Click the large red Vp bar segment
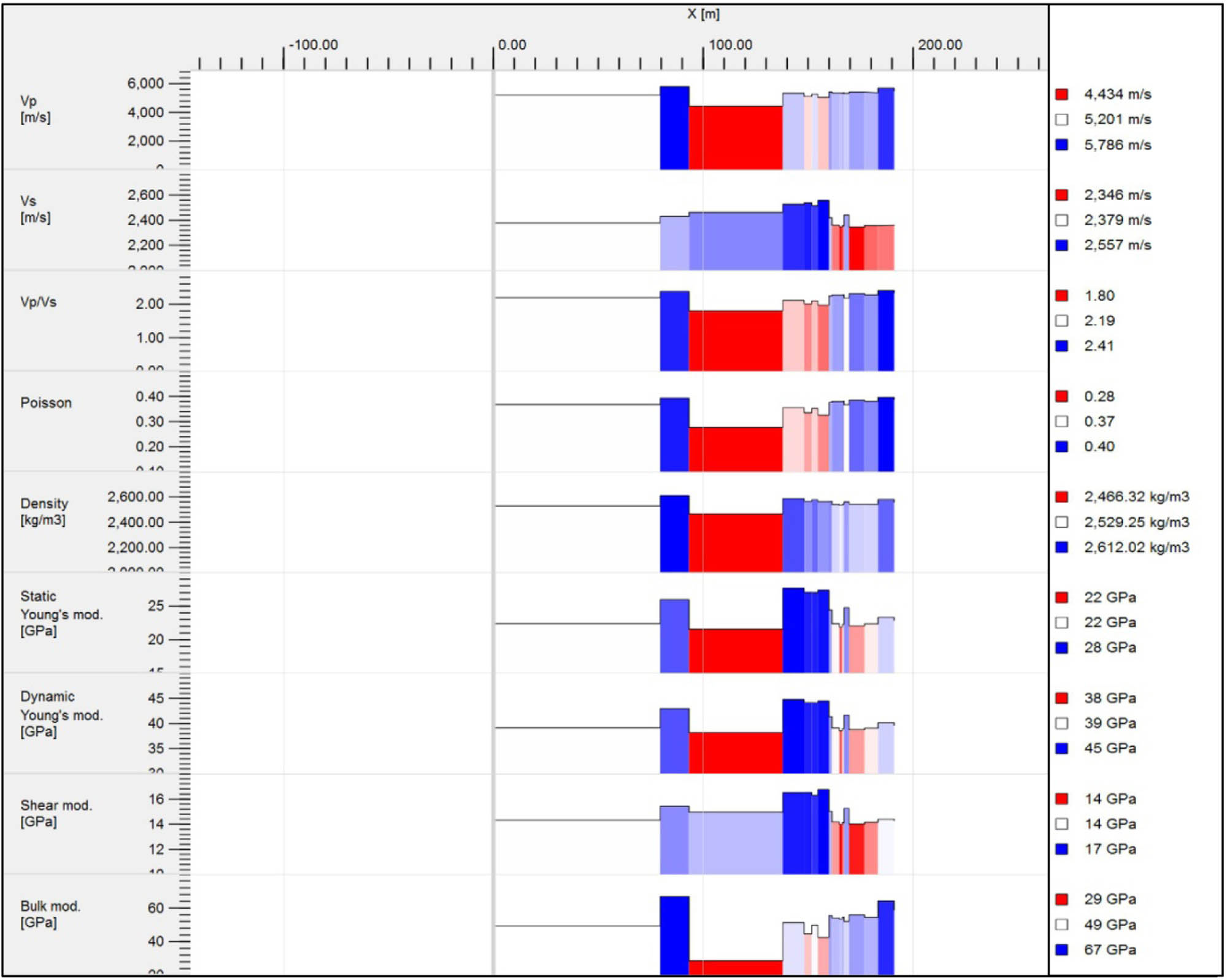 (735, 137)
